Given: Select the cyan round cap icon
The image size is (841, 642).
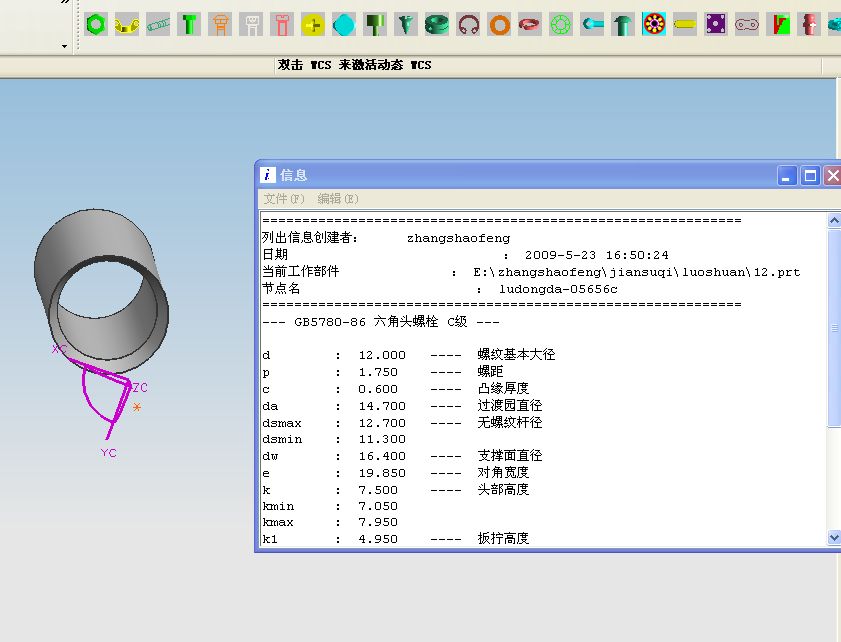Looking at the screenshot, I should [344, 25].
